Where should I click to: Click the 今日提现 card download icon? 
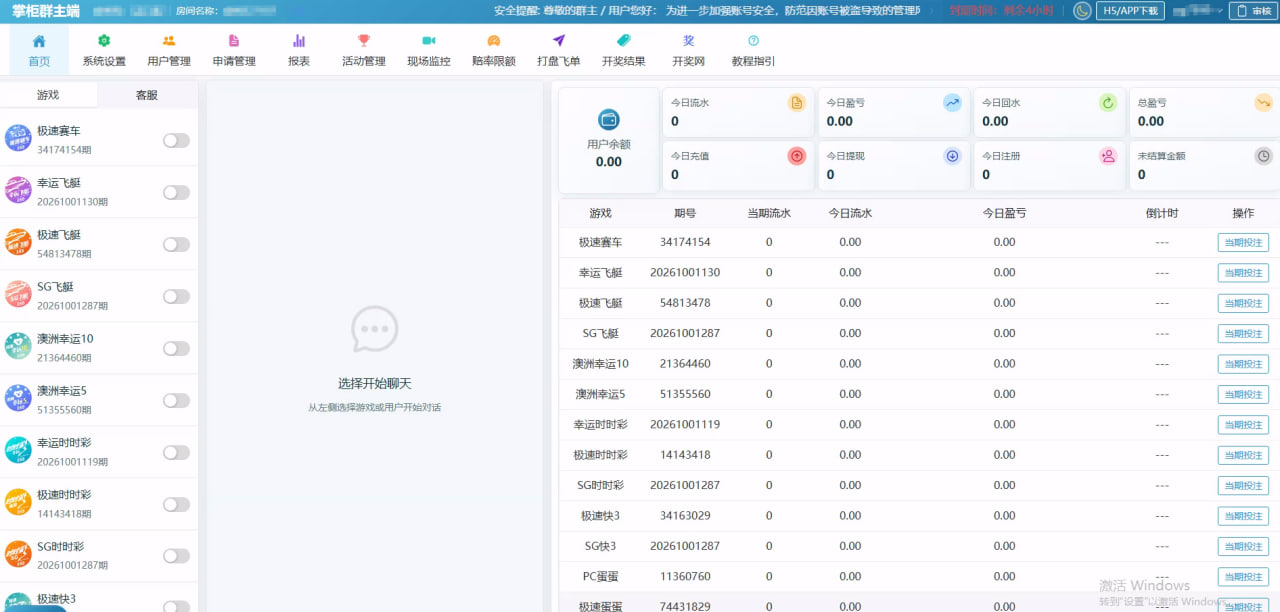(952, 156)
